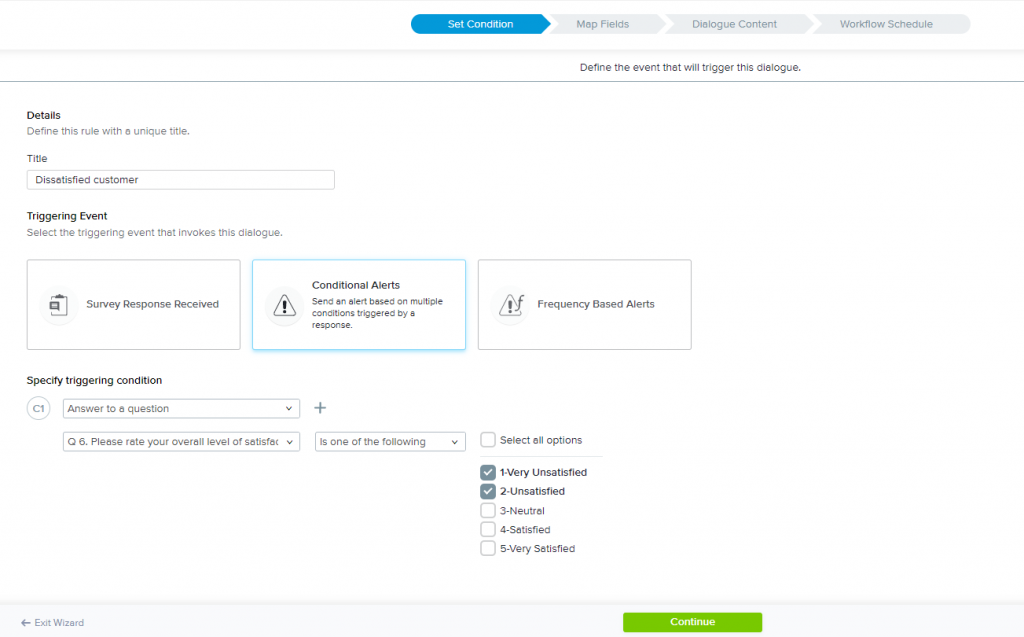Viewport: 1024px width, 637px height.
Task: Uncheck the 1-Very Unsatisfied option
Action: click(x=488, y=472)
